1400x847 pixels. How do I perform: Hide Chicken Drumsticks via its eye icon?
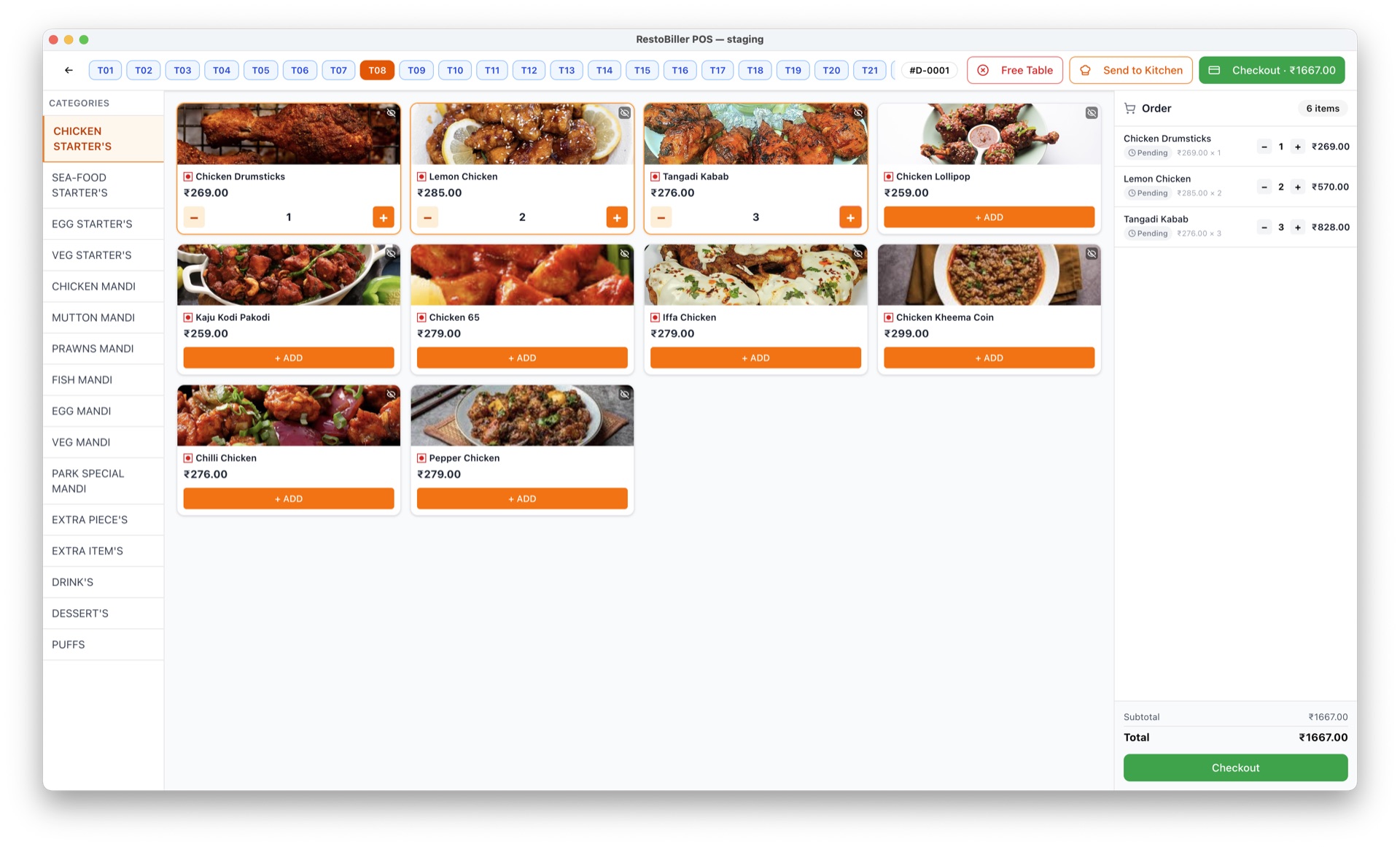(x=392, y=113)
